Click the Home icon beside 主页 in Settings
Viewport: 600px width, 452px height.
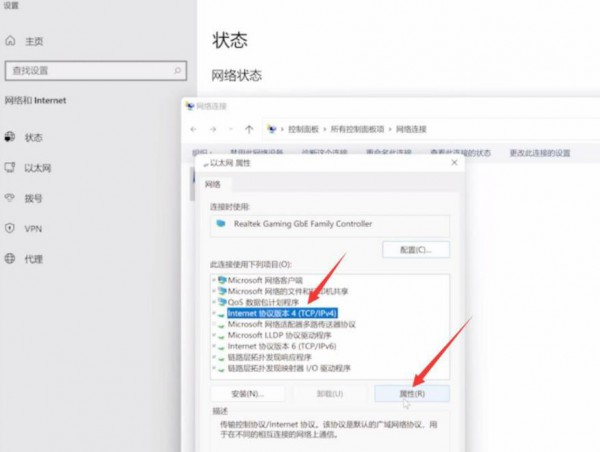coord(10,41)
